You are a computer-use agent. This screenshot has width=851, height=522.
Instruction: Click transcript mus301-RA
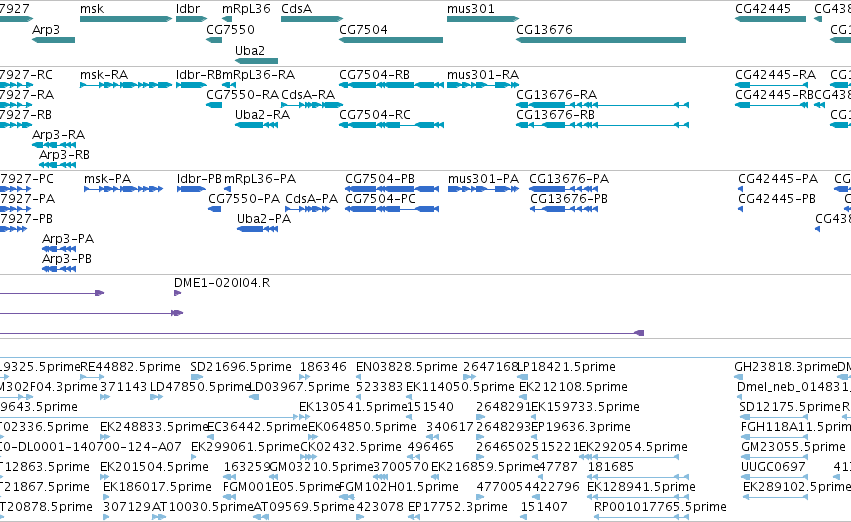[x=483, y=85]
